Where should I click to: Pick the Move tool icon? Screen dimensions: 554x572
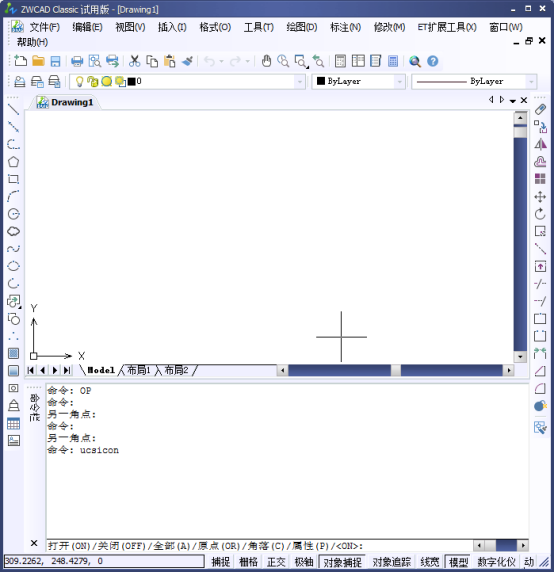[x=540, y=197]
